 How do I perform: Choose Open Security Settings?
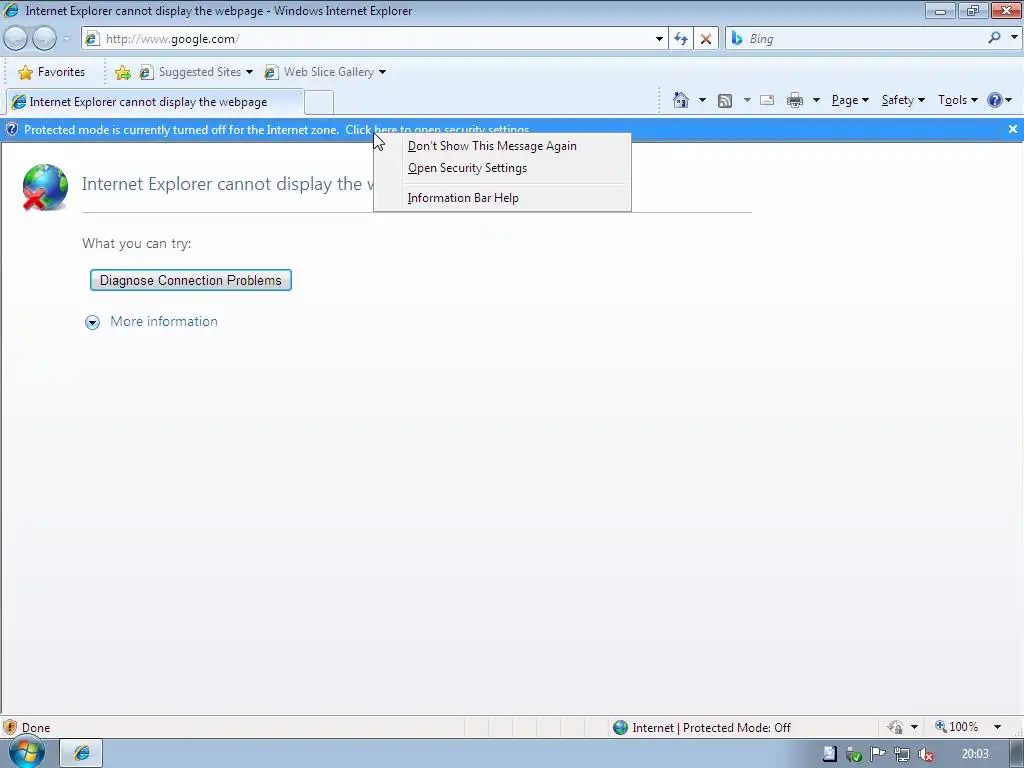[502, 168]
